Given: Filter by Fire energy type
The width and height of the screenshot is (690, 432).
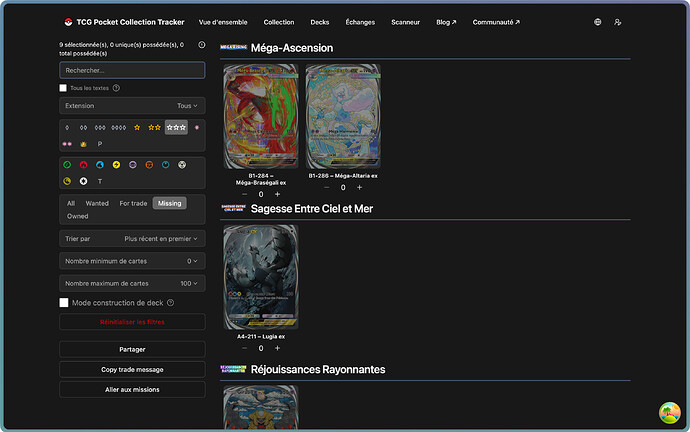Looking at the screenshot, I should 83,165.
